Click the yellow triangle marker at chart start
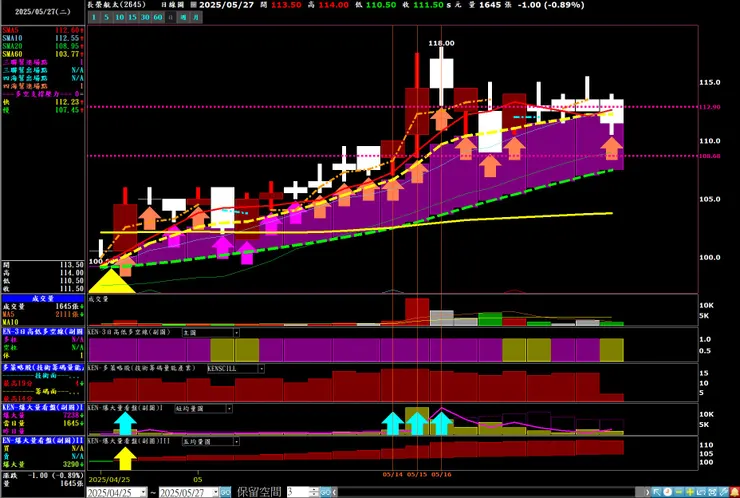 coord(111,281)
